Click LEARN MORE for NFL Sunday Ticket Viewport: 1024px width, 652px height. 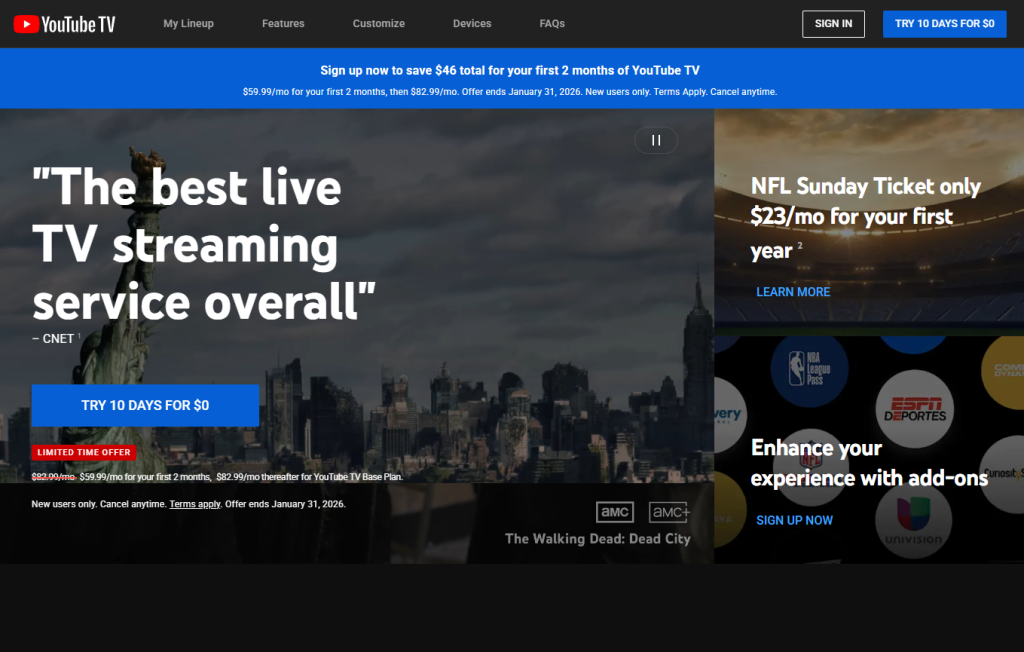tap(793, 292)
